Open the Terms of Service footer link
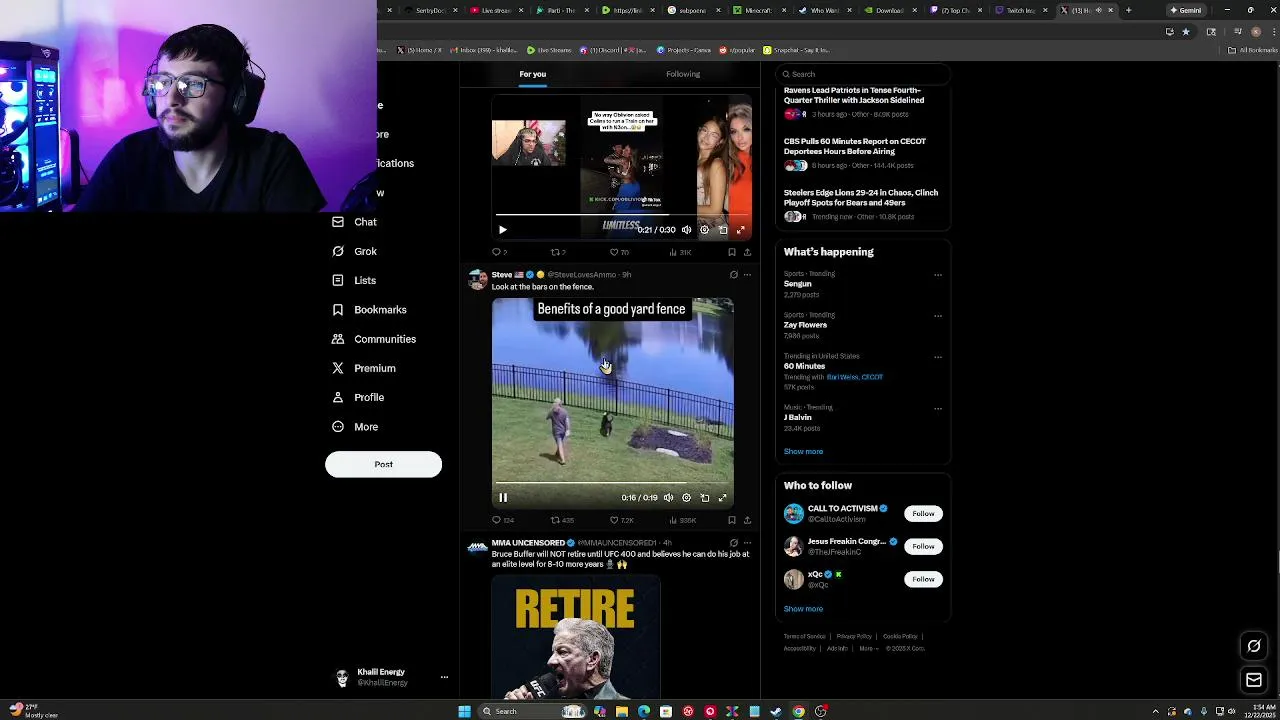Image resolution: width=1280 pixels, height=720 pixels. pyautogui.click(x=804, y=637)
